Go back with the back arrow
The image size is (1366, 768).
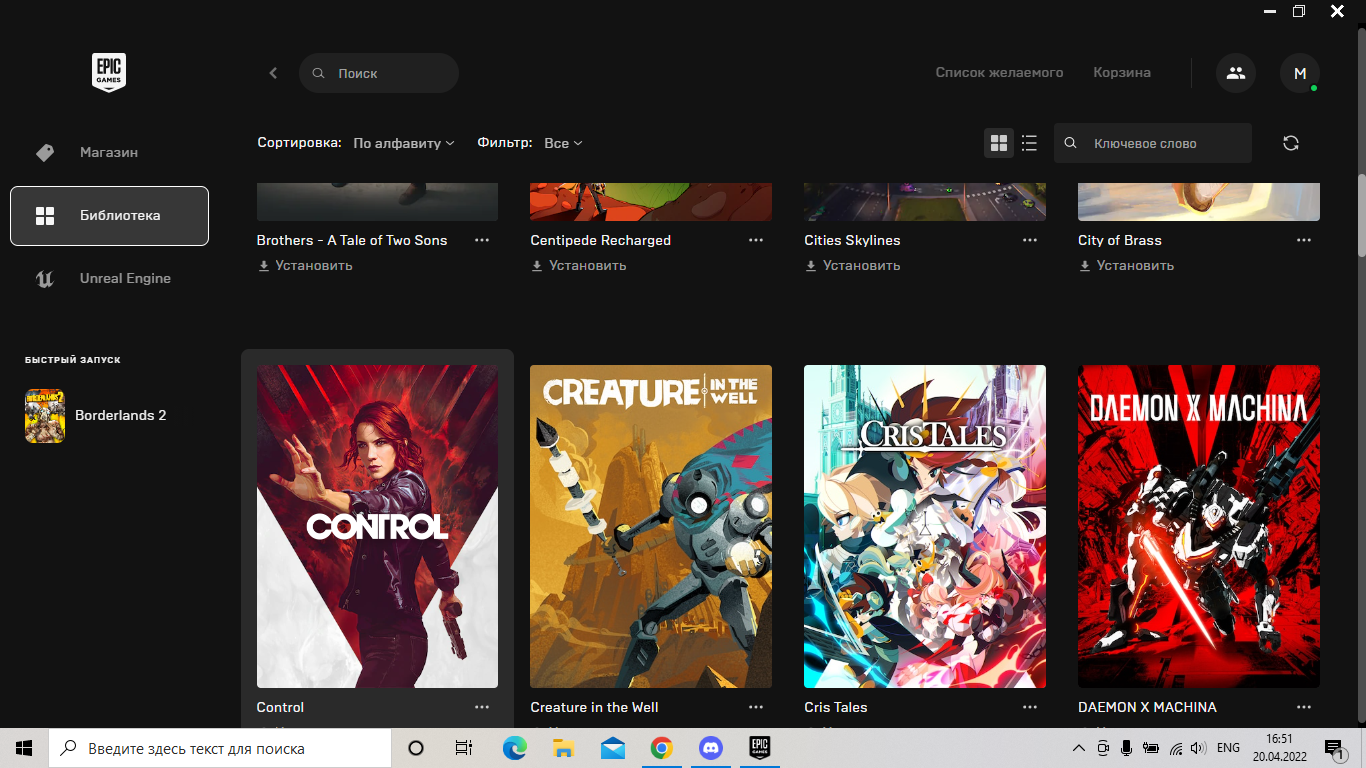click(x=273, y=73)
